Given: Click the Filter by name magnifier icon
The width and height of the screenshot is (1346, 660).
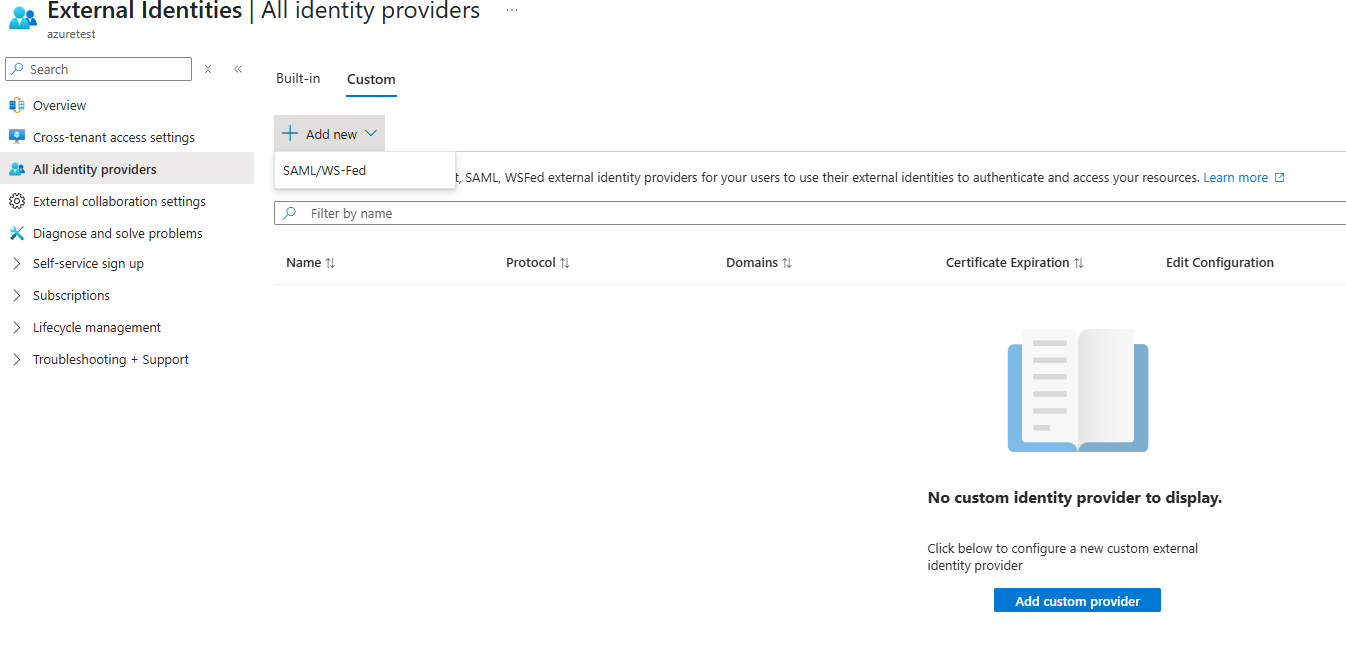Looking at the screenshot, I should pos(290,213).
